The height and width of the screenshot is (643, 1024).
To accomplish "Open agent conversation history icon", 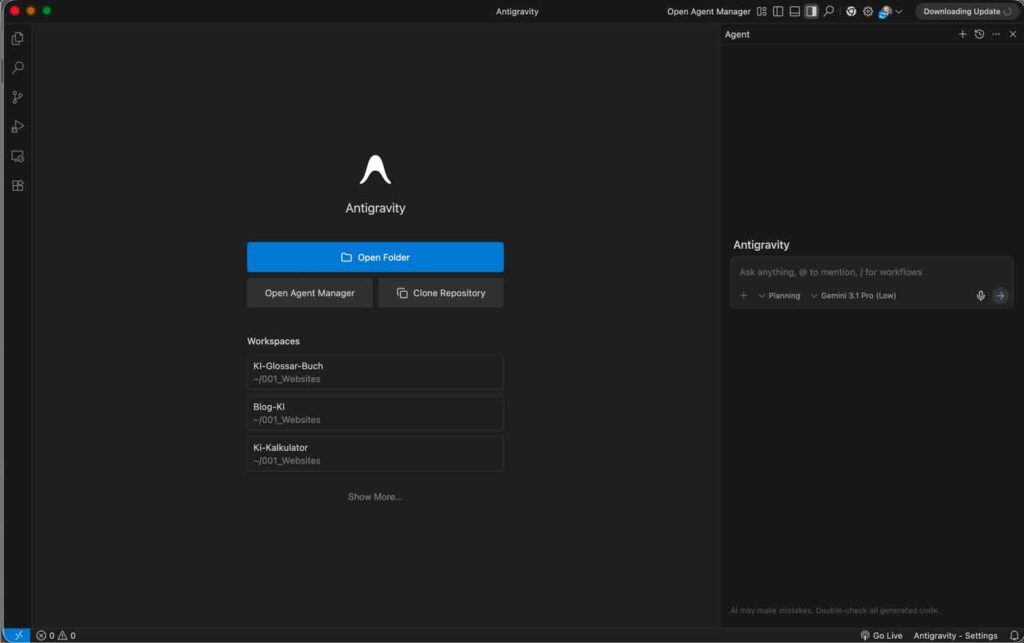I will click(x=979, y=34).
